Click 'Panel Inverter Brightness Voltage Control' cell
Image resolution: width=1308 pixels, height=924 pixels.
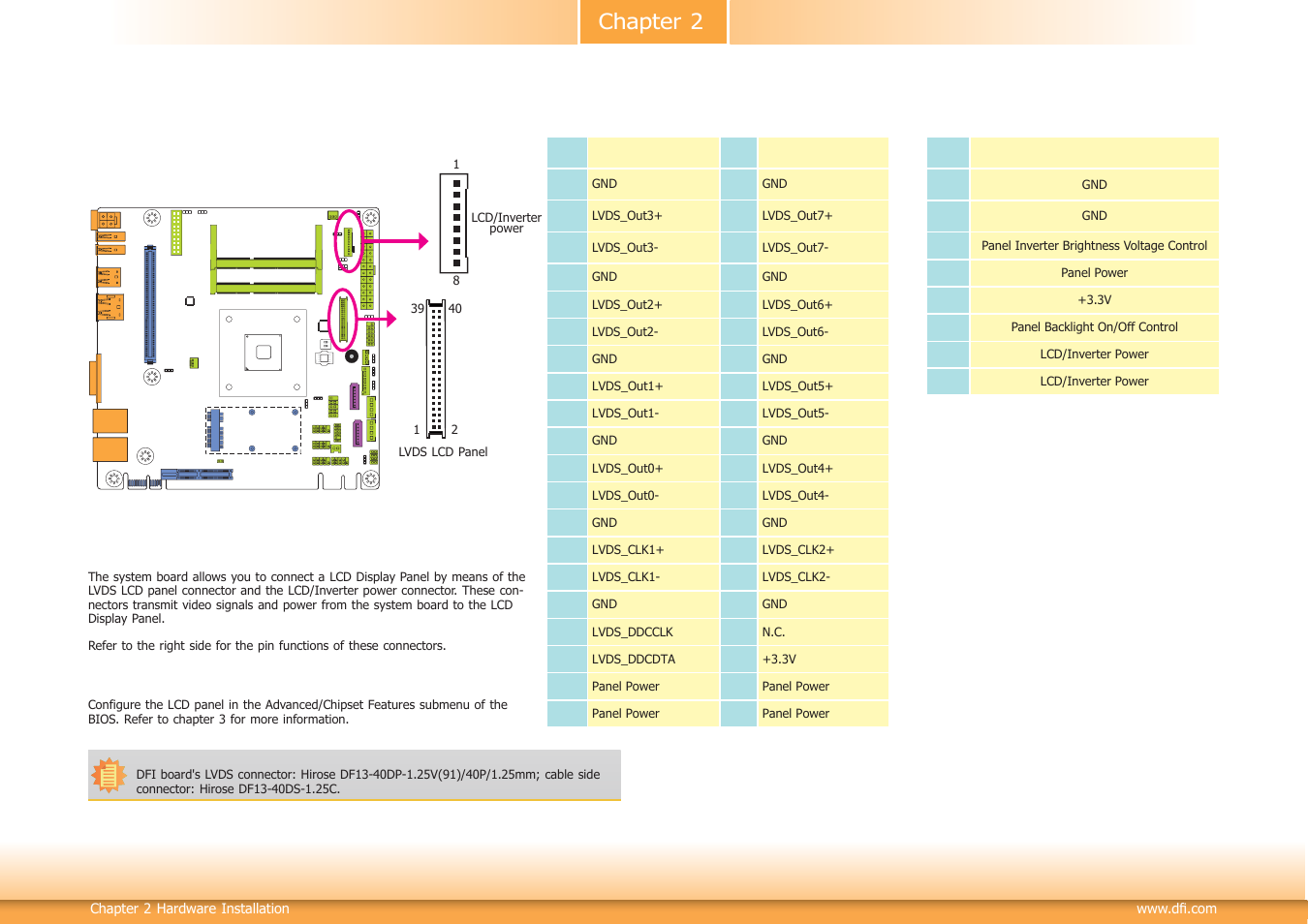[x=1094, y=246]
